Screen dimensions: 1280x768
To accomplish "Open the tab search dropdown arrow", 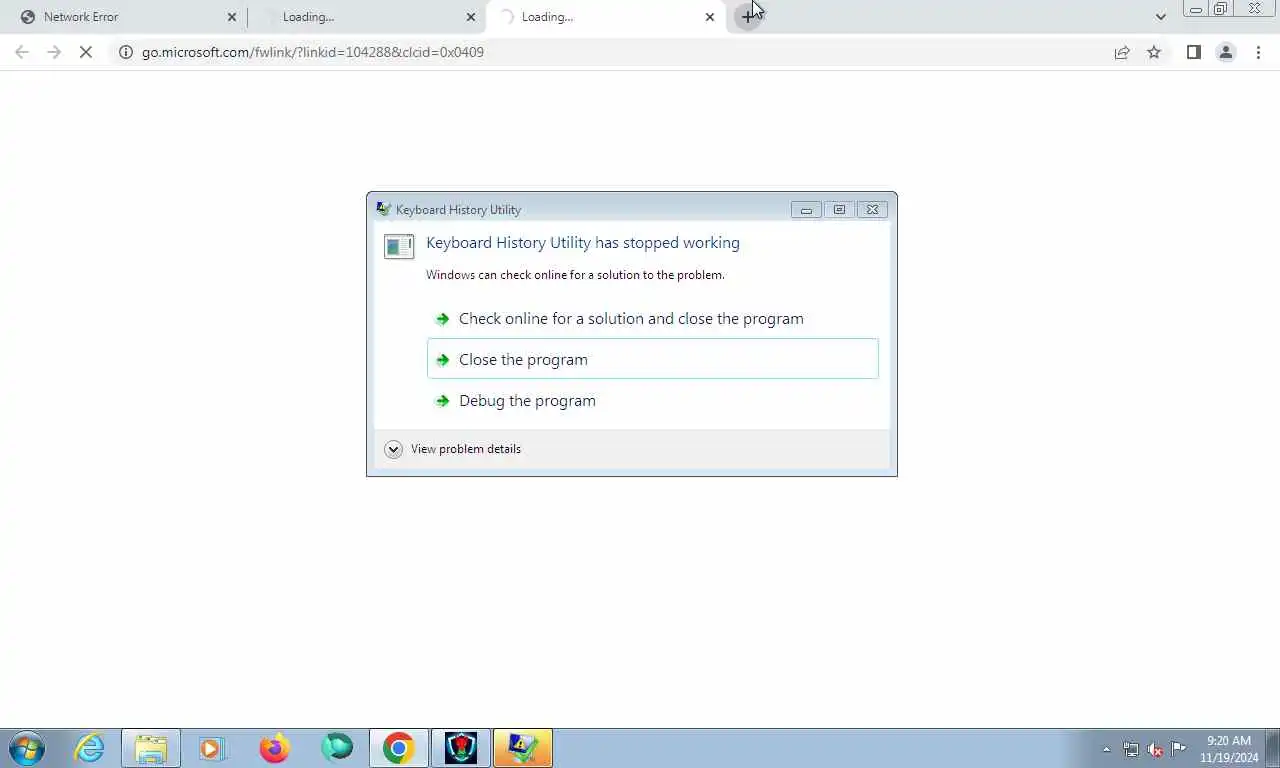I will (x=1160, y=17).
